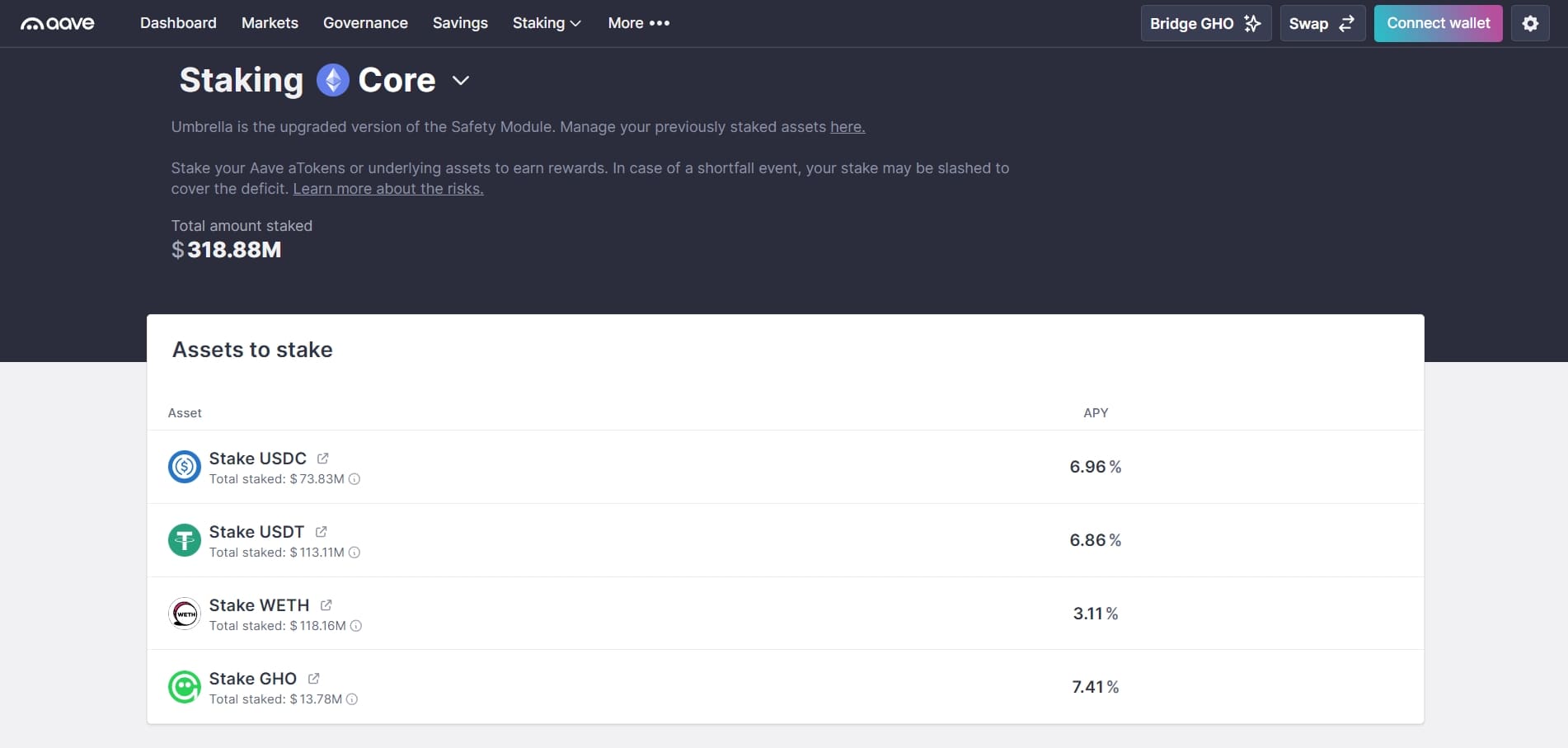Select the Stake USDC row title
Image resolution: width=1568 pixels, height=748 pixels.
tap(257, 459)
